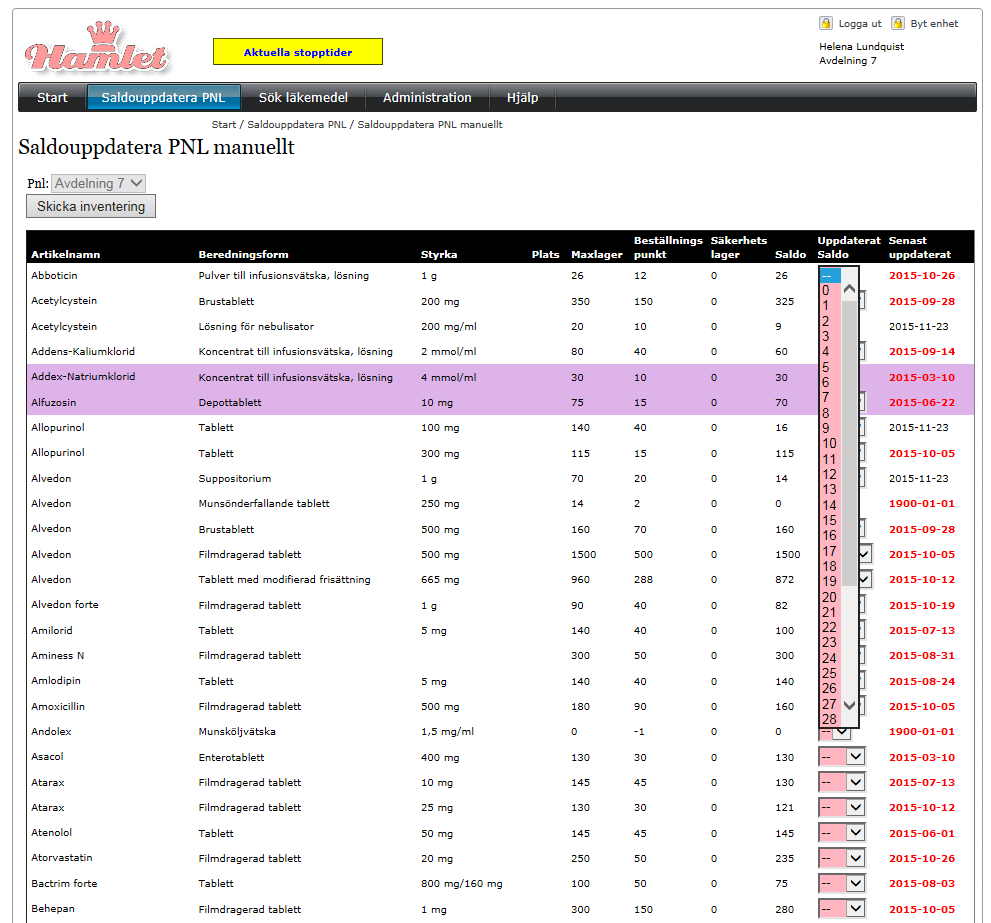Click Senast uppdaterat column header
The width and height of the screenshot is (991, 923).
920,247
